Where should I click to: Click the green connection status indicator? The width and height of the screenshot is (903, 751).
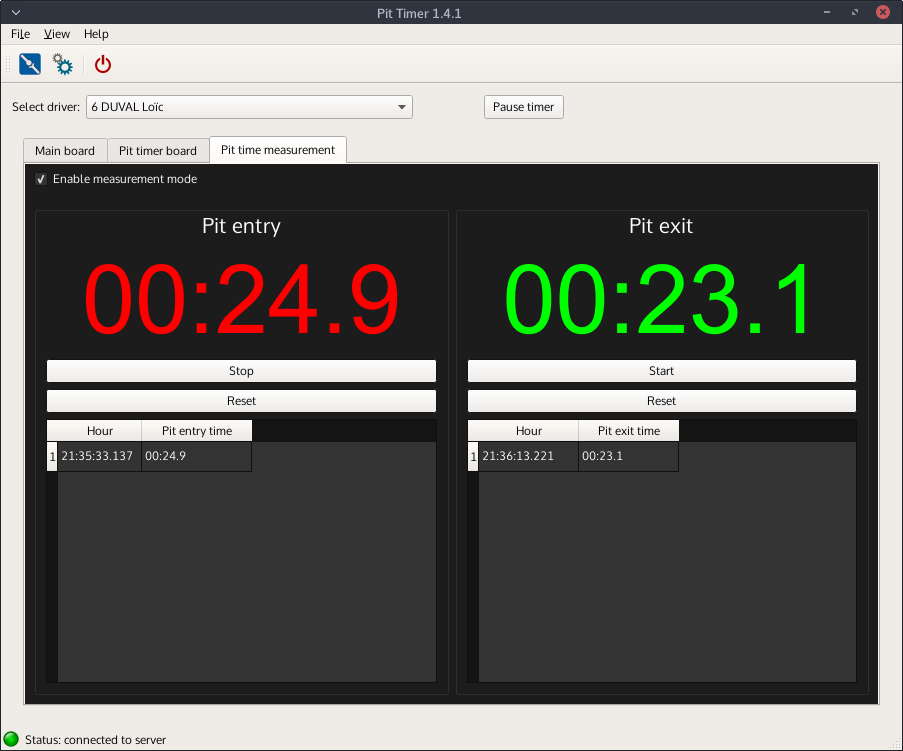(x=11, y=739)
